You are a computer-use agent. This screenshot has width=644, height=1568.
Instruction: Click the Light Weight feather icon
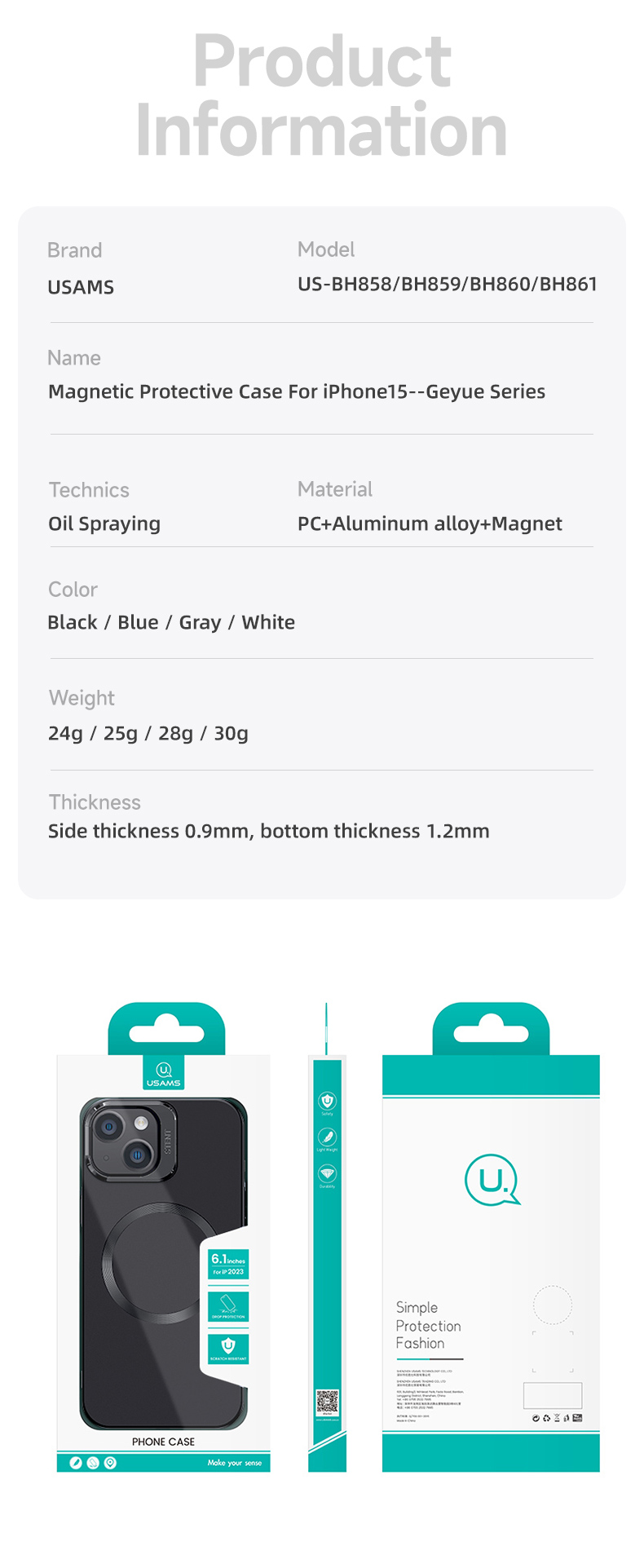point(327,1137)
